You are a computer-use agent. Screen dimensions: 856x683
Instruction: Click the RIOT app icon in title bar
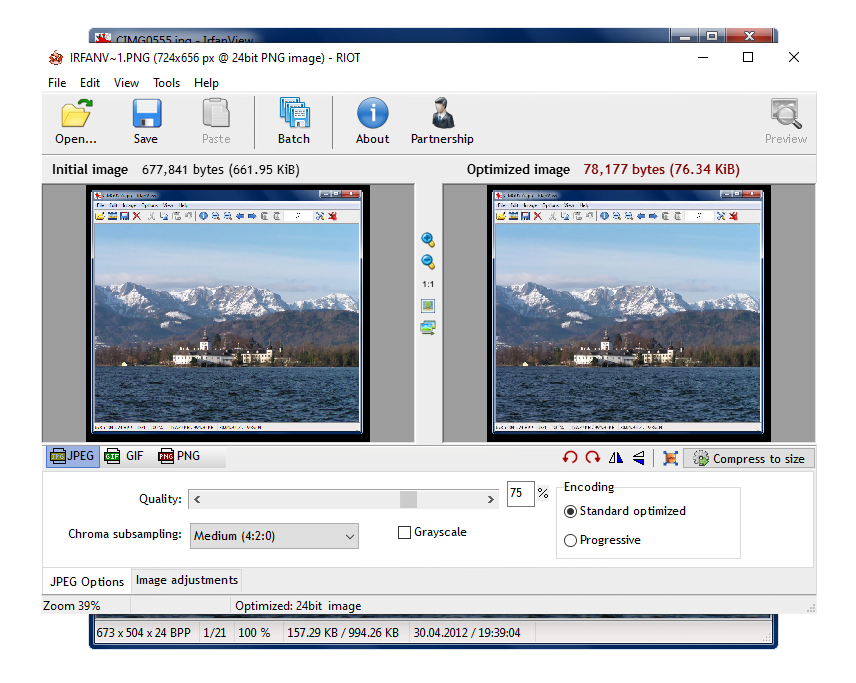[x=56, y=57]
